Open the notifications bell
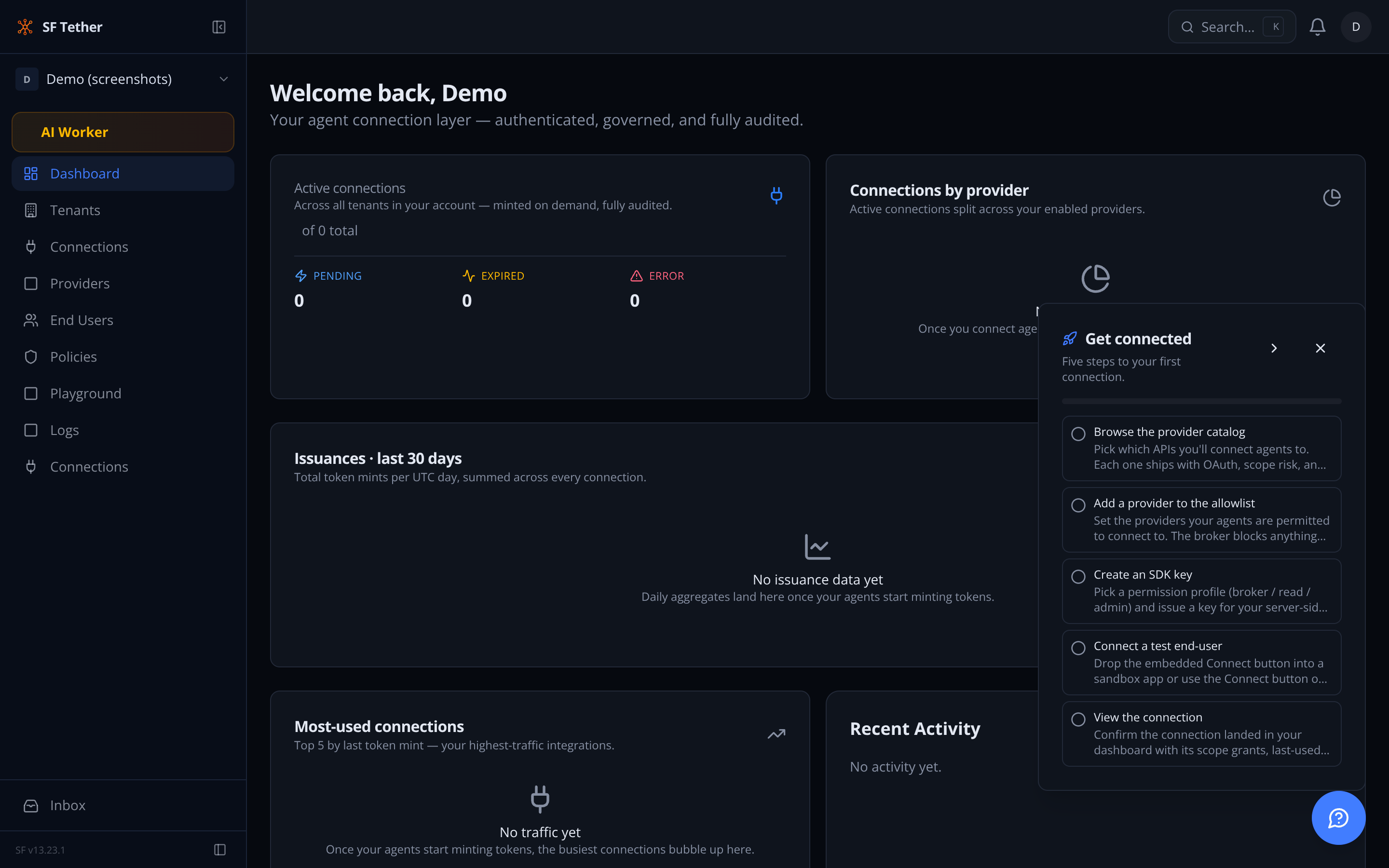Viewport: 1389px width, 868px height. click(x=1317, y=27)
